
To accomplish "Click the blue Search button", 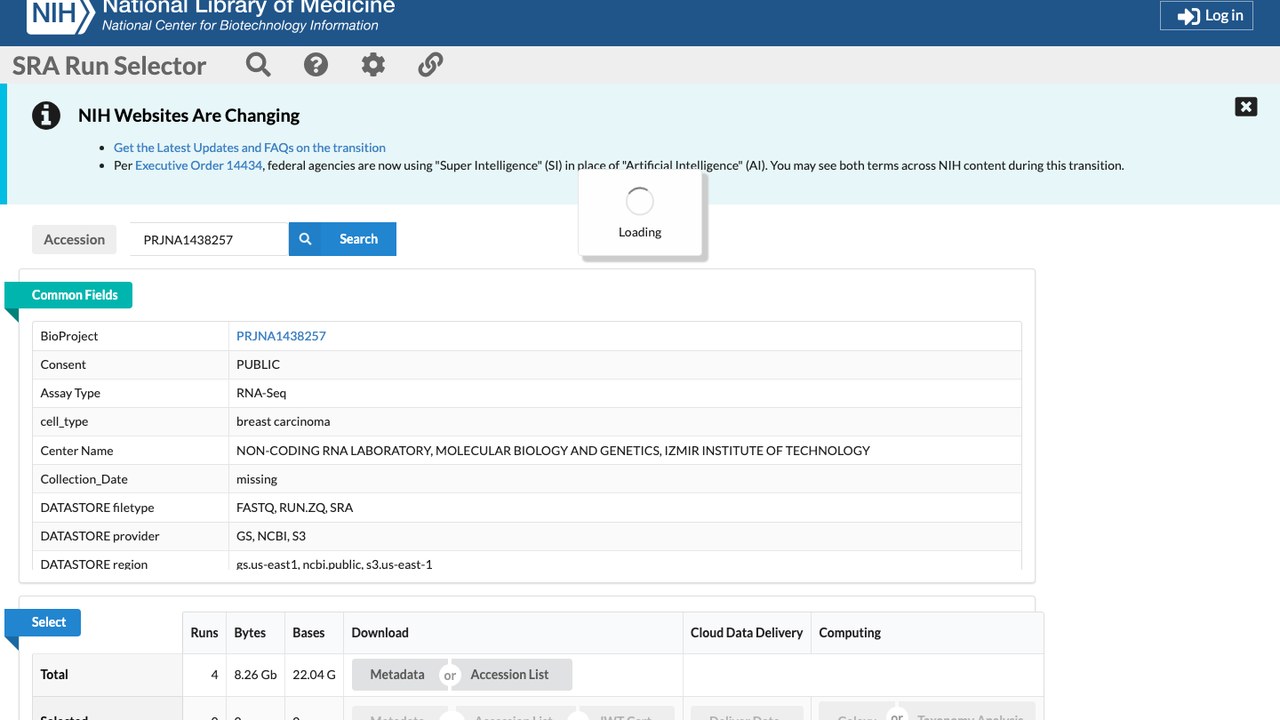I will (343, 239).
